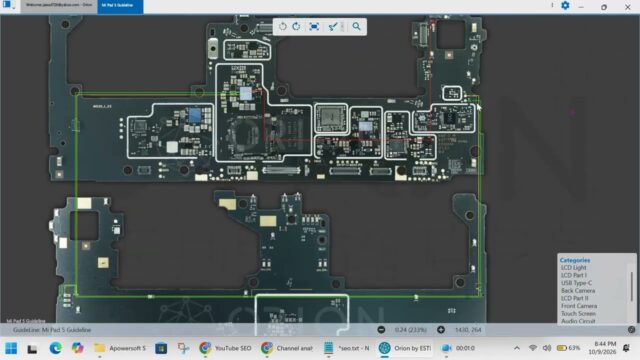
Task: Select LCD Part II category
Action: [x=575, y=298]
